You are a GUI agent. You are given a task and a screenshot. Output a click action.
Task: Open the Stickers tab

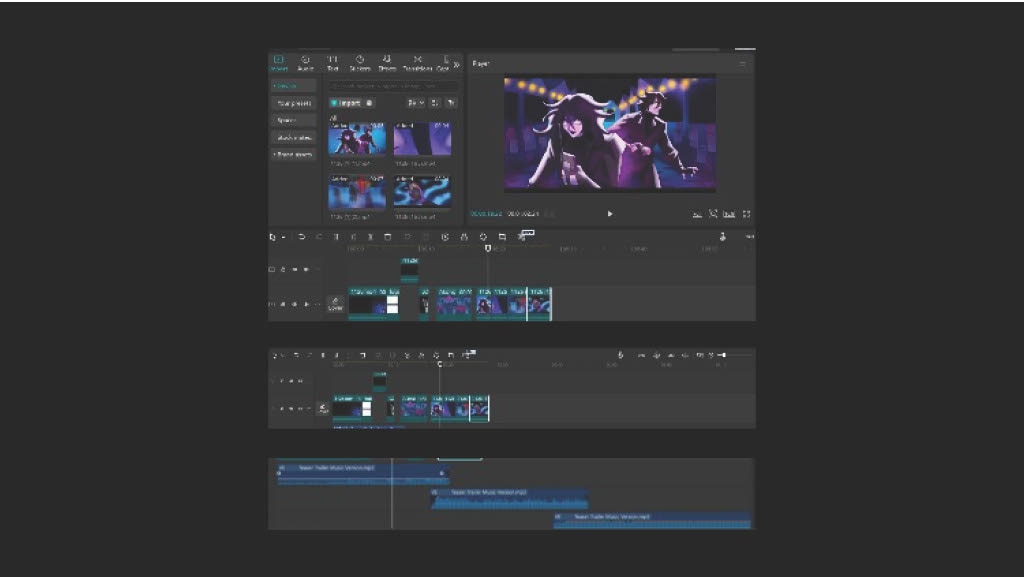360,63
